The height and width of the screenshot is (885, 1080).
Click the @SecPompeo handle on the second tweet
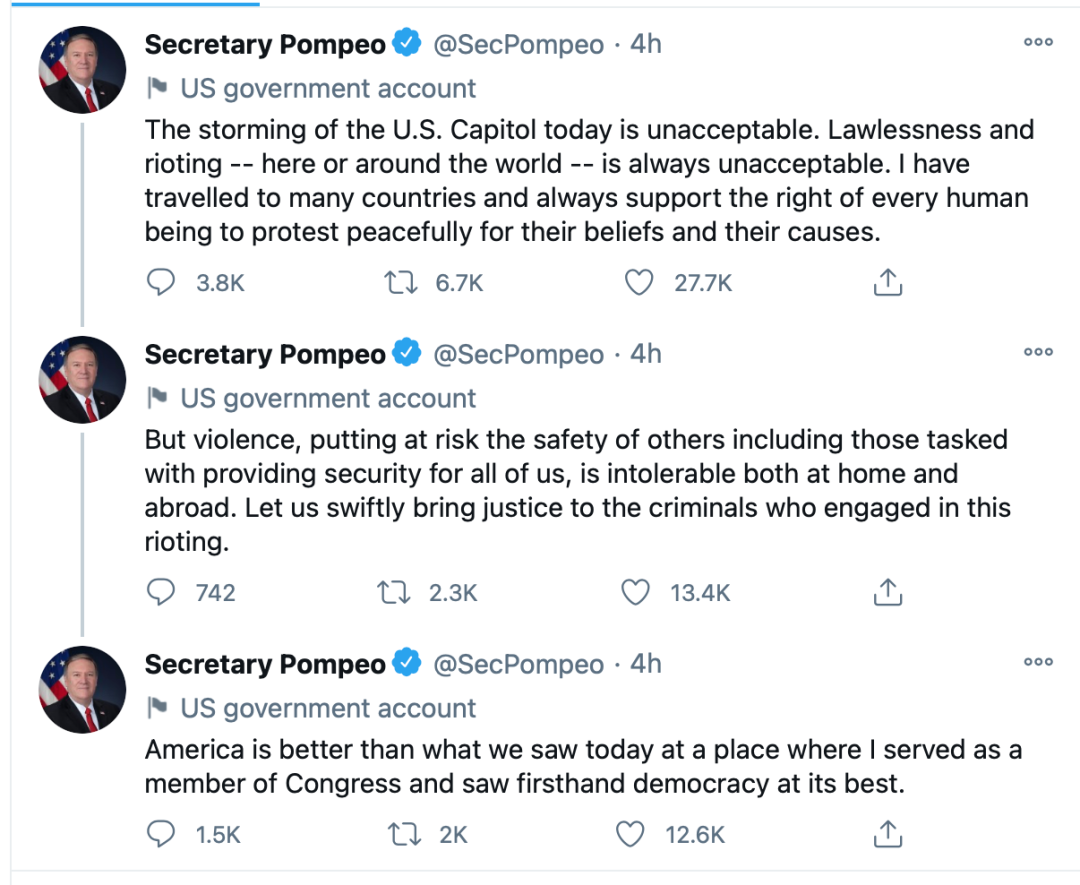[x=518, y=355]
